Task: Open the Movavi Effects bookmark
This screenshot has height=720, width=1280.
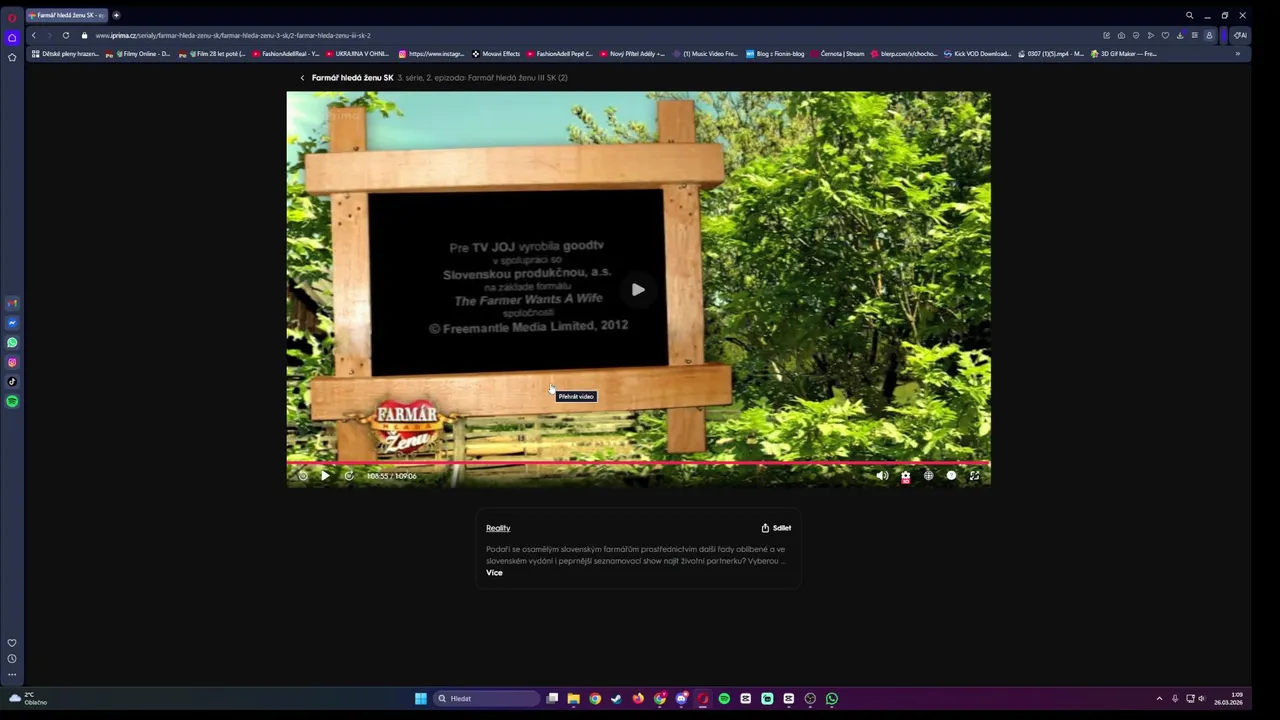Action: click(496, 54)
